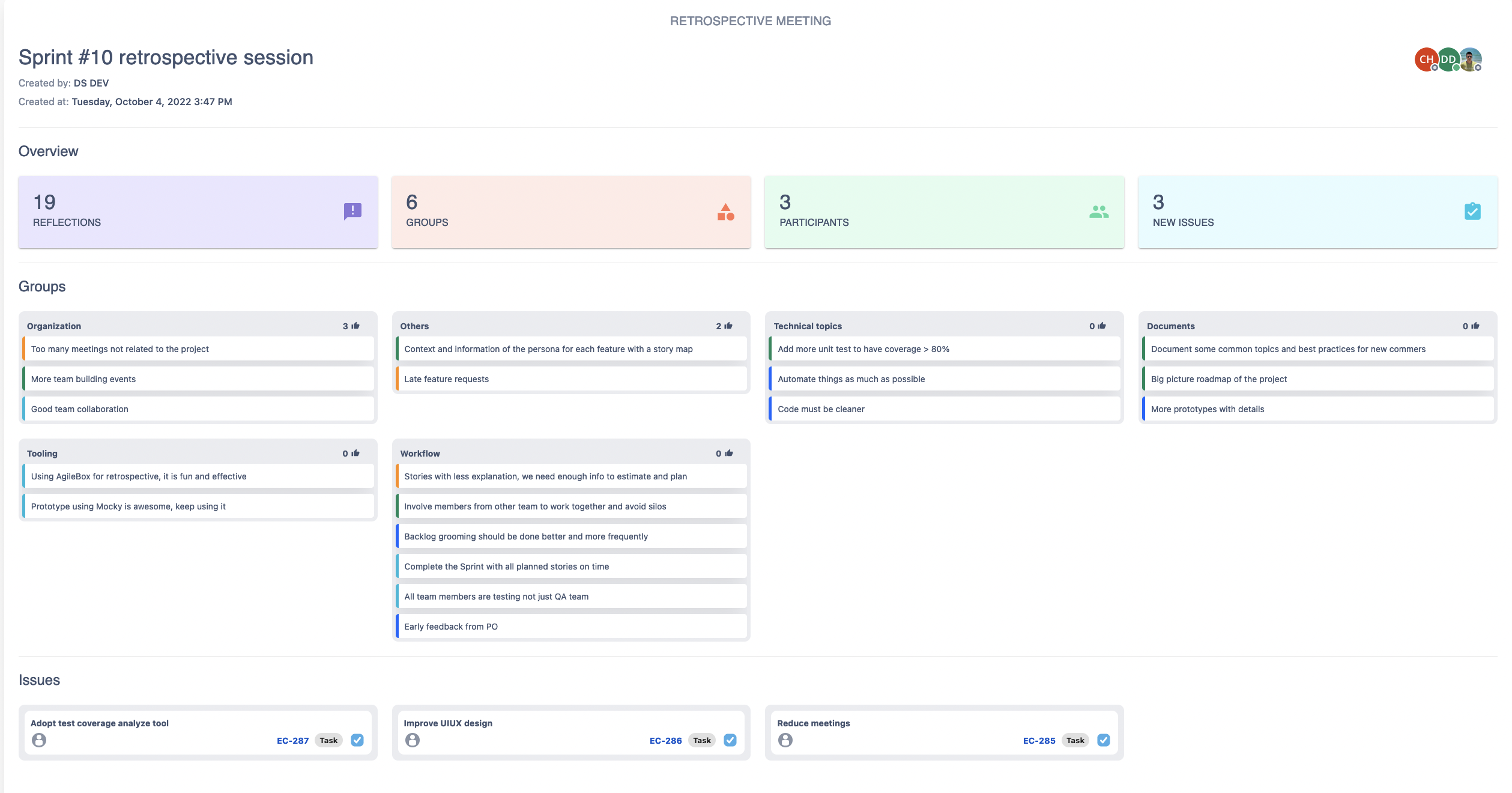The height and width of the screenshot is (793, 1512).
Task: Select the 3 New Issues overview card
Action: (1318, 212)
